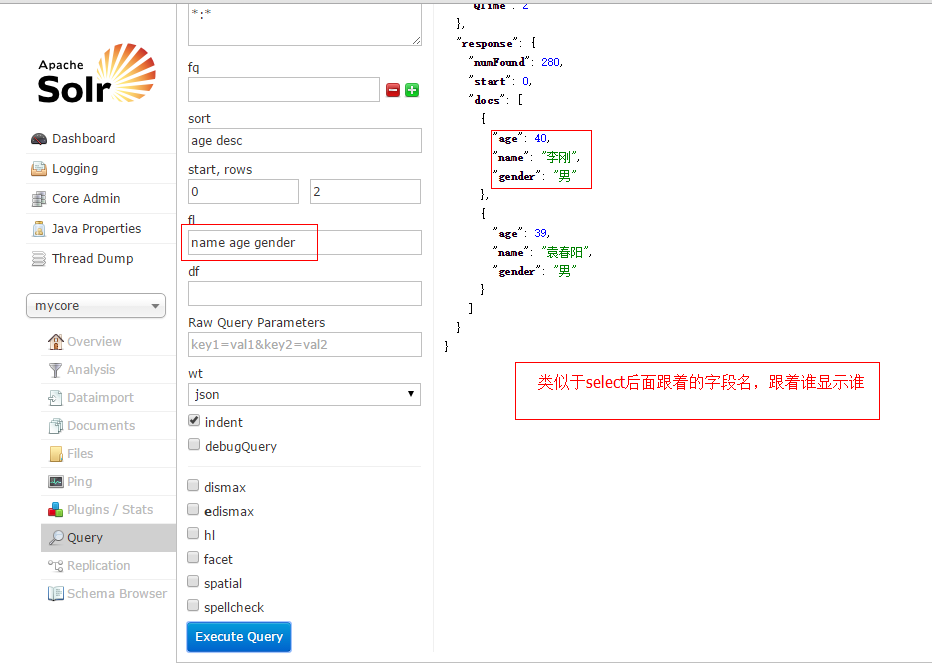
Task: Open the Dataimport panel icon
Action: tap(54, 397)
